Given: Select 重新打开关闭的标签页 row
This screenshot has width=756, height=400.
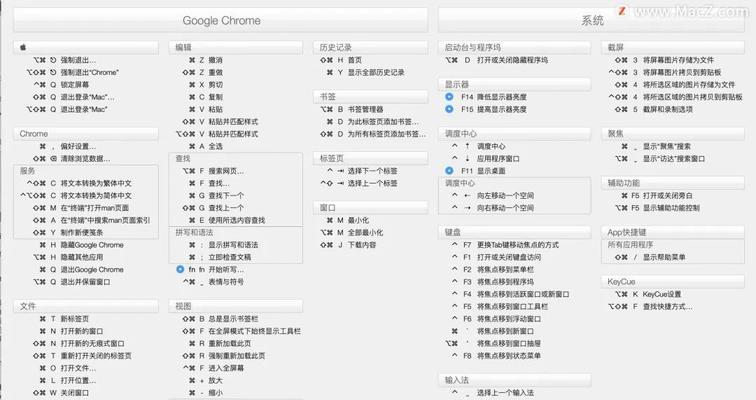Looking at the screenshot, I should tap(82, 356).
